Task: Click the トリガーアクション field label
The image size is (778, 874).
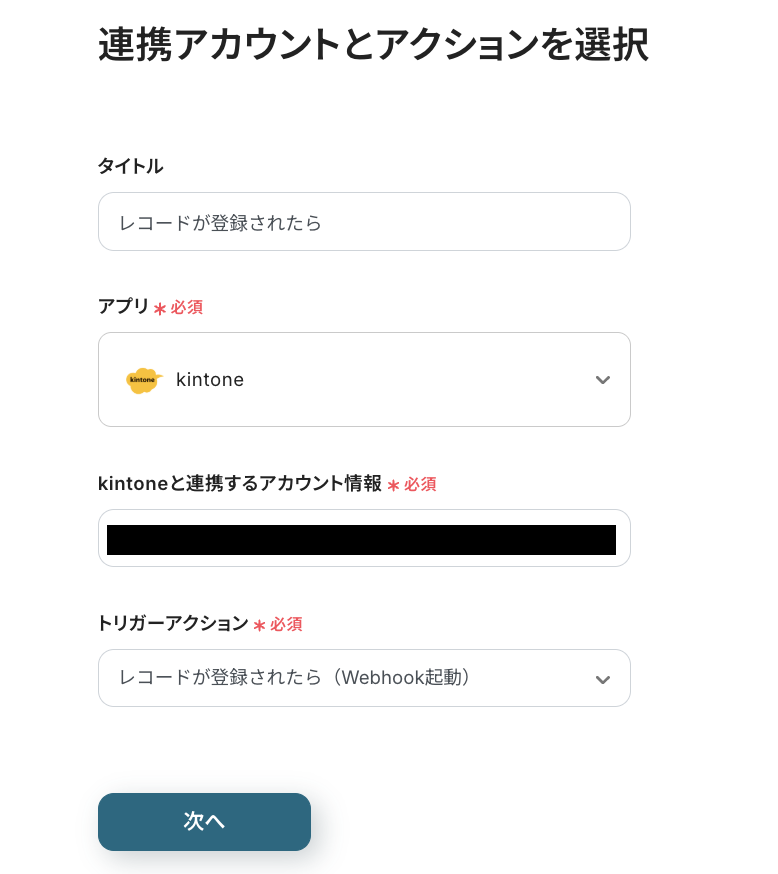Action: 173,624
